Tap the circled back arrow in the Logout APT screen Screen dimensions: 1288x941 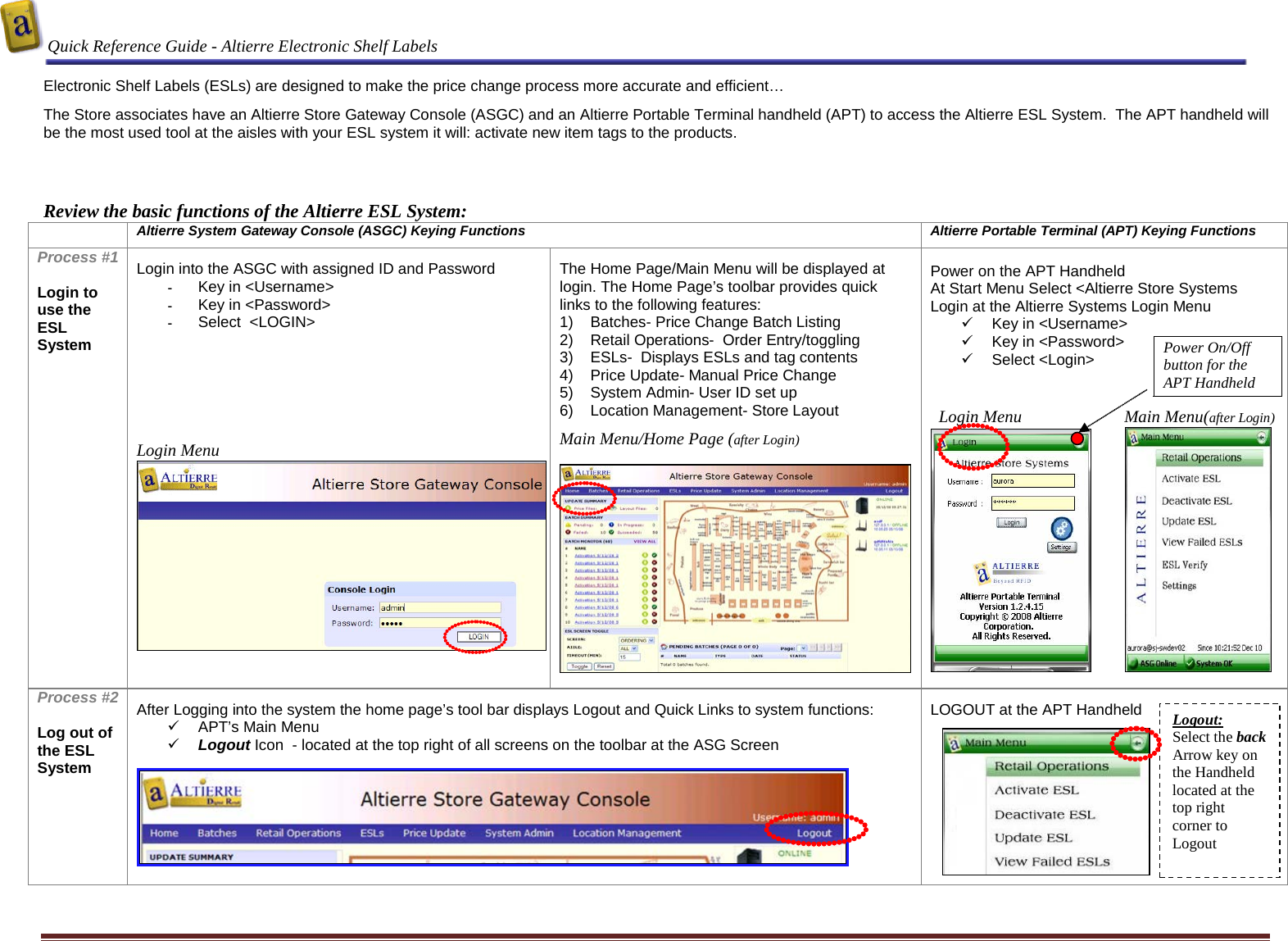(1137, 743)
